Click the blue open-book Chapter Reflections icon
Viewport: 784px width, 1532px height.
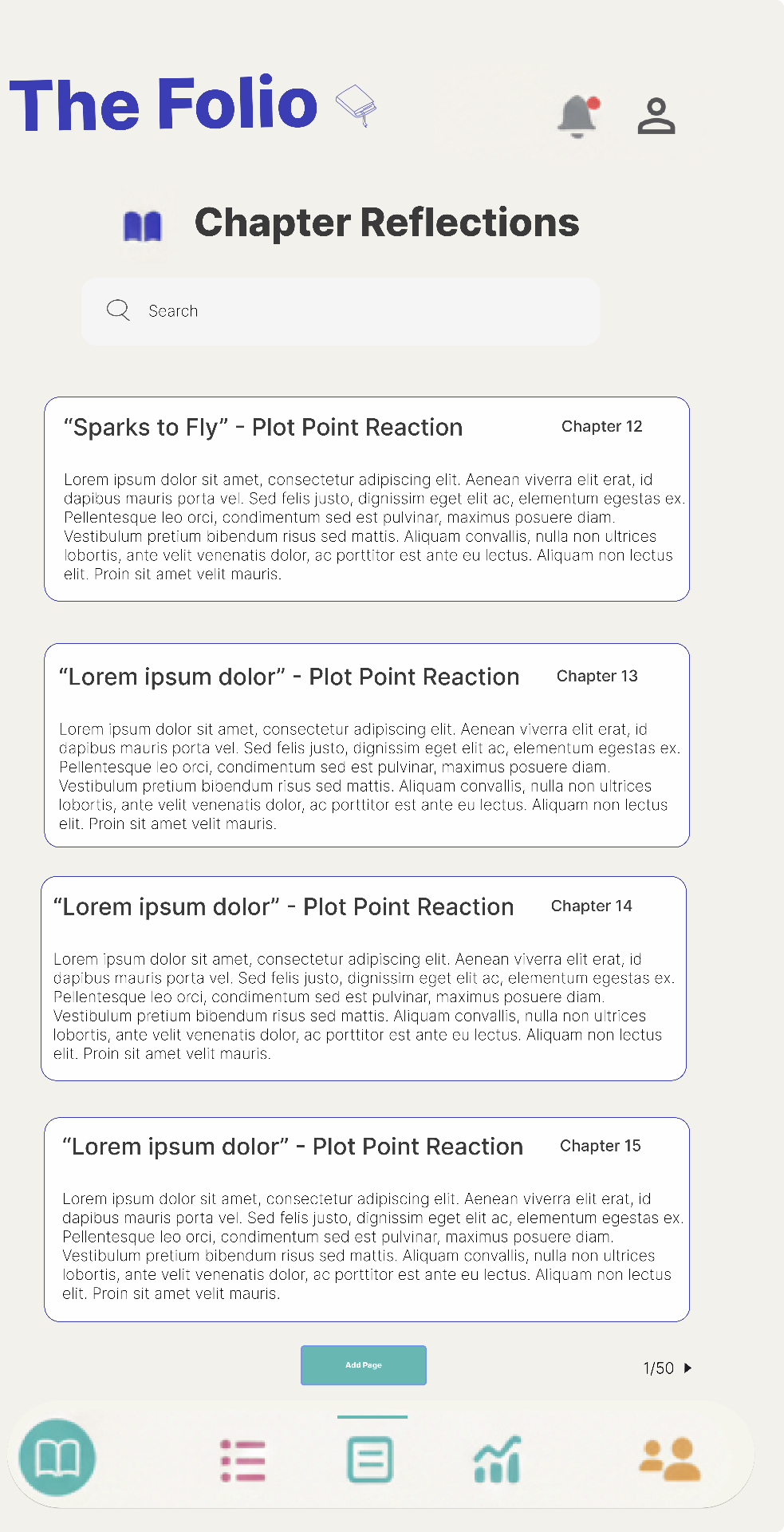pos(143,226)
